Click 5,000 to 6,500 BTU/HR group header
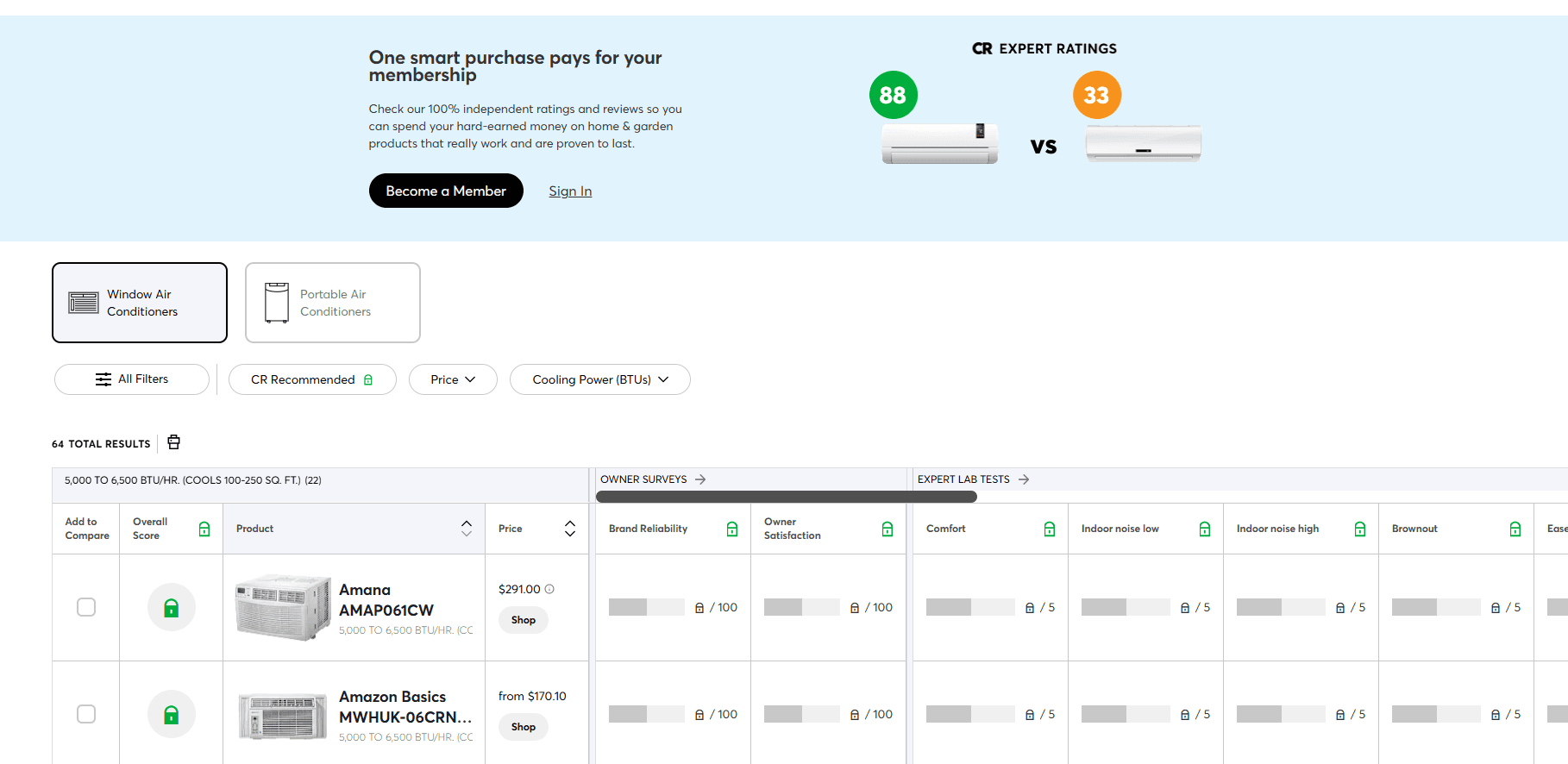This screenshot has height=764, width=1568. 192,480
